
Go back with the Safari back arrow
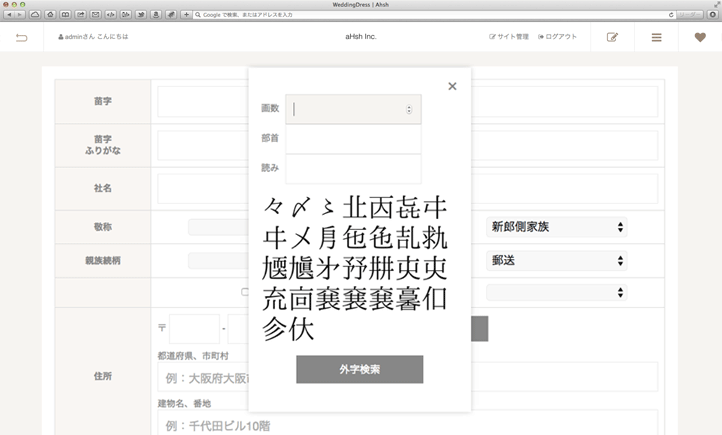click(9, 15)
